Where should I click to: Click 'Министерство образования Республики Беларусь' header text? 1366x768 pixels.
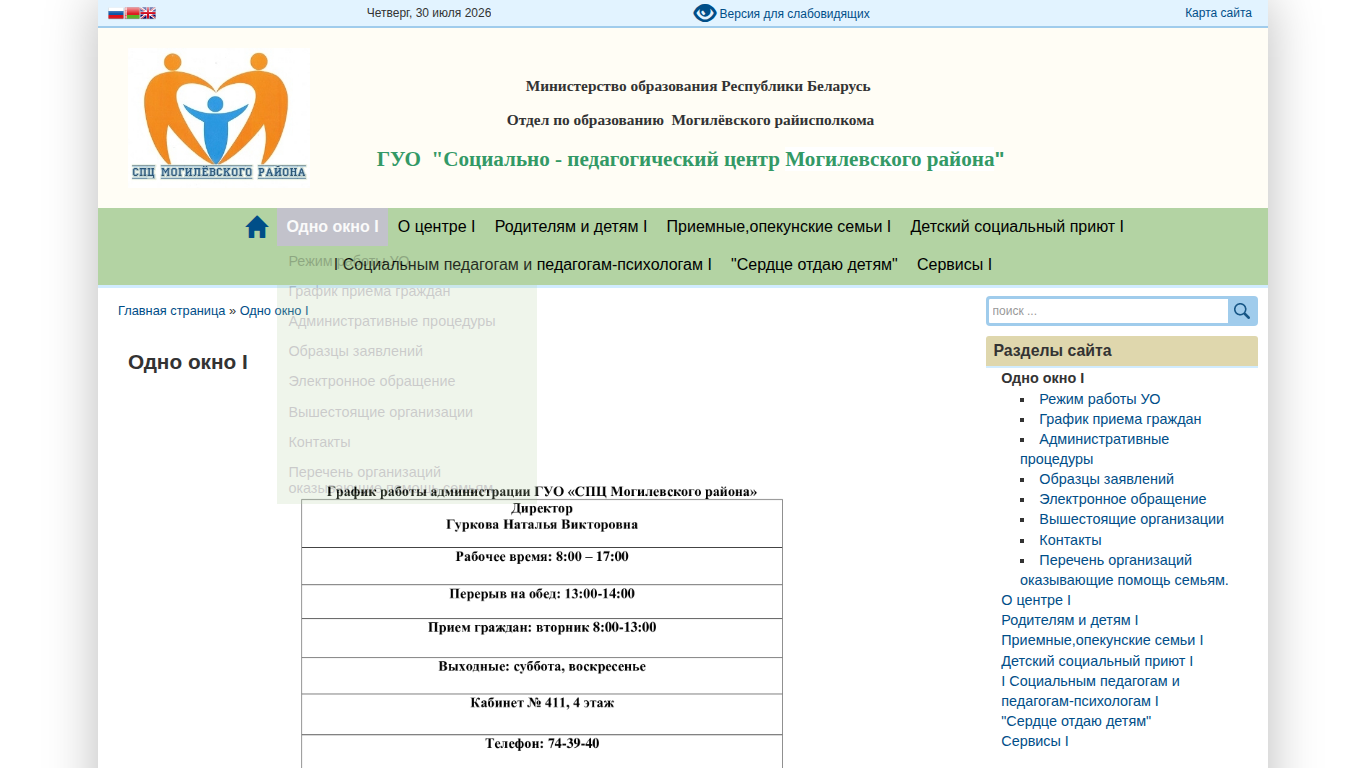coord(698,86)
